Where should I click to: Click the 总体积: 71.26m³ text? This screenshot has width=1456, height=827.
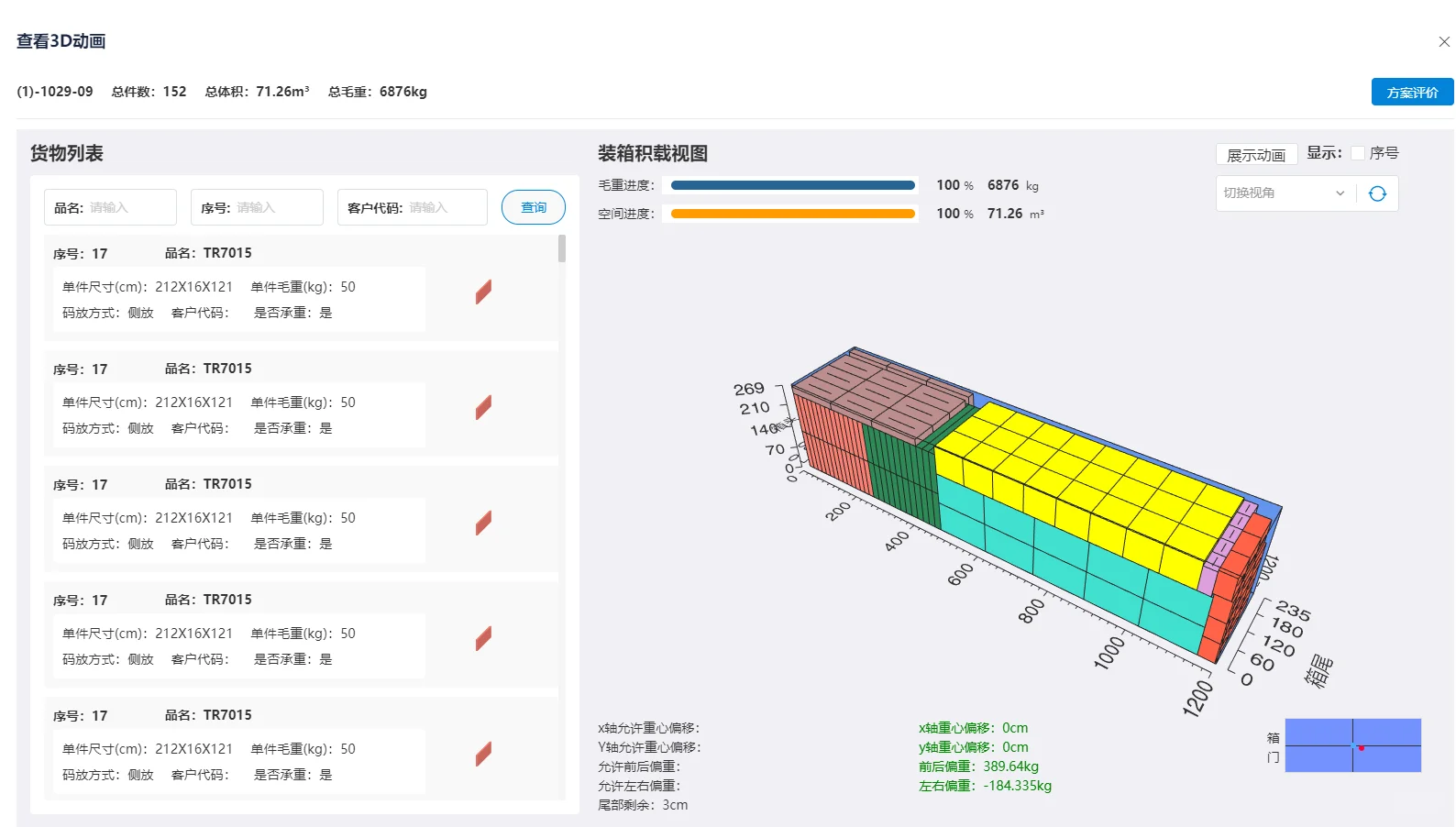pos(257,92)
